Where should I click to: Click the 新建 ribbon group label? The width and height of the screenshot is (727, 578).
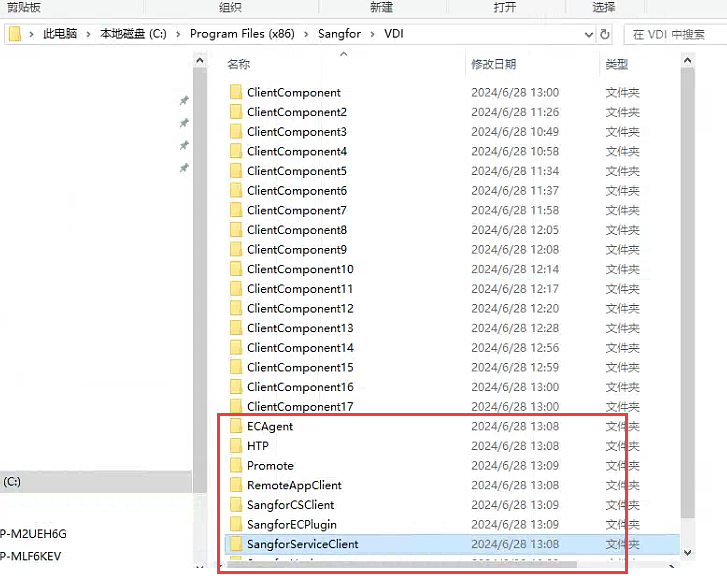(x=381, y=7)
